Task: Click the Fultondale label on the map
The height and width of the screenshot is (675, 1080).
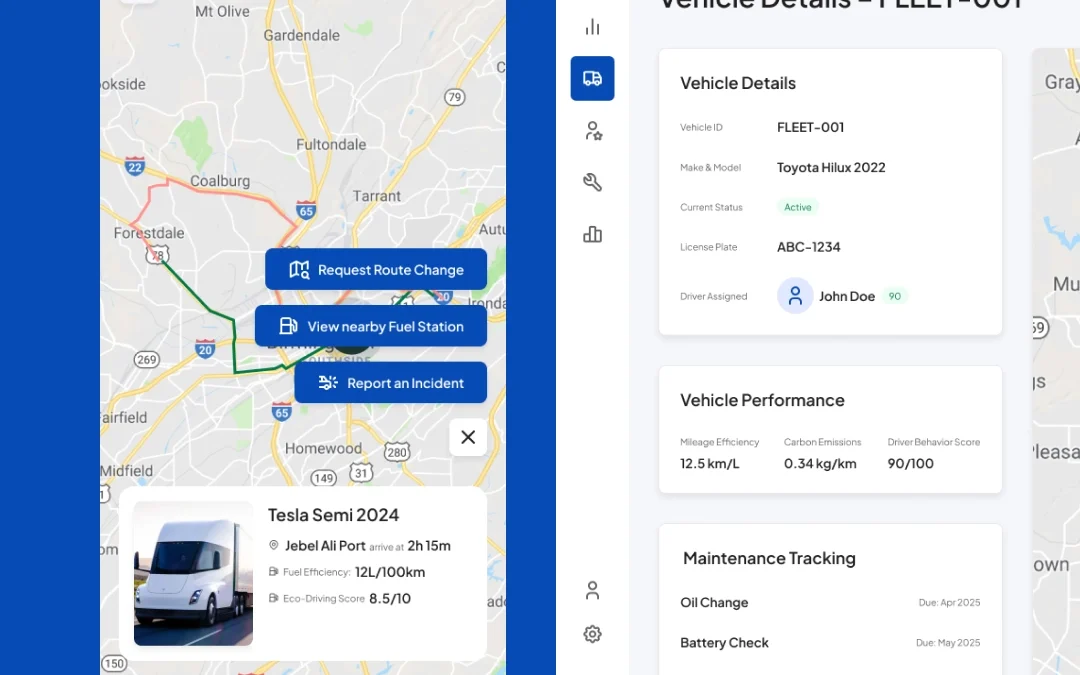Action: point(331,145)
